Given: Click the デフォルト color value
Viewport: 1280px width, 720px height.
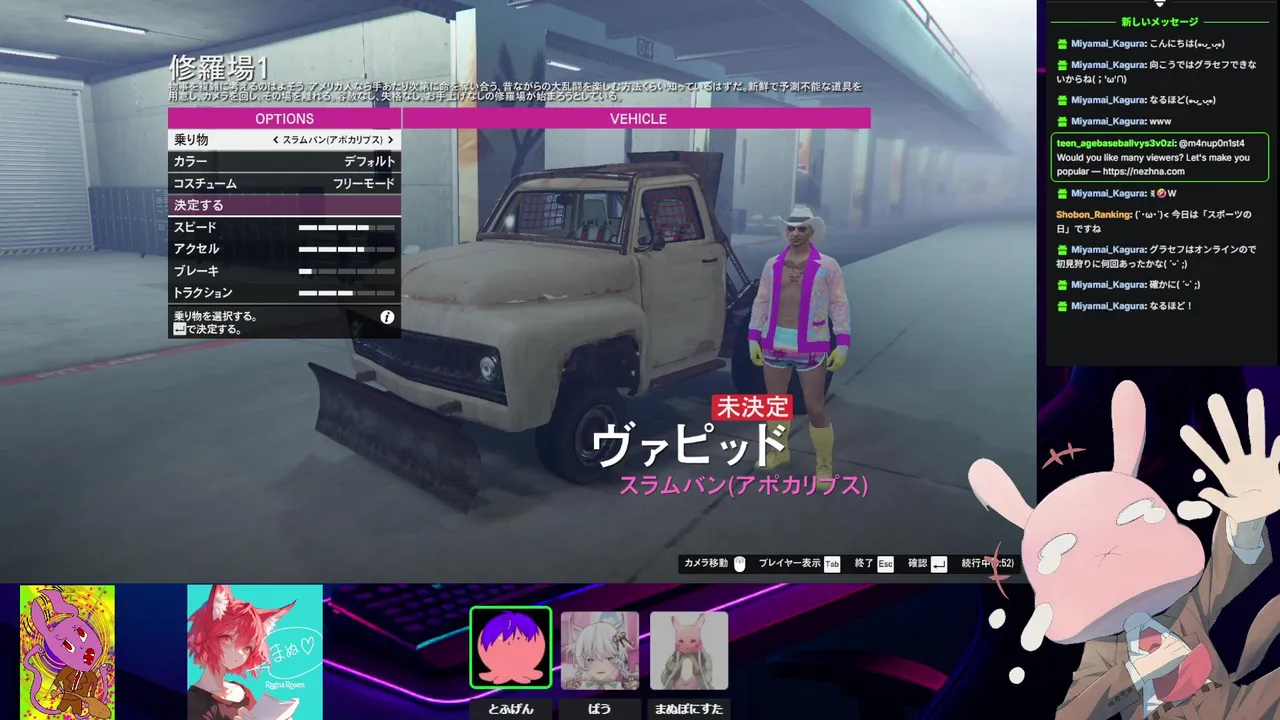Looking at the screenshot, I should 370,162.
